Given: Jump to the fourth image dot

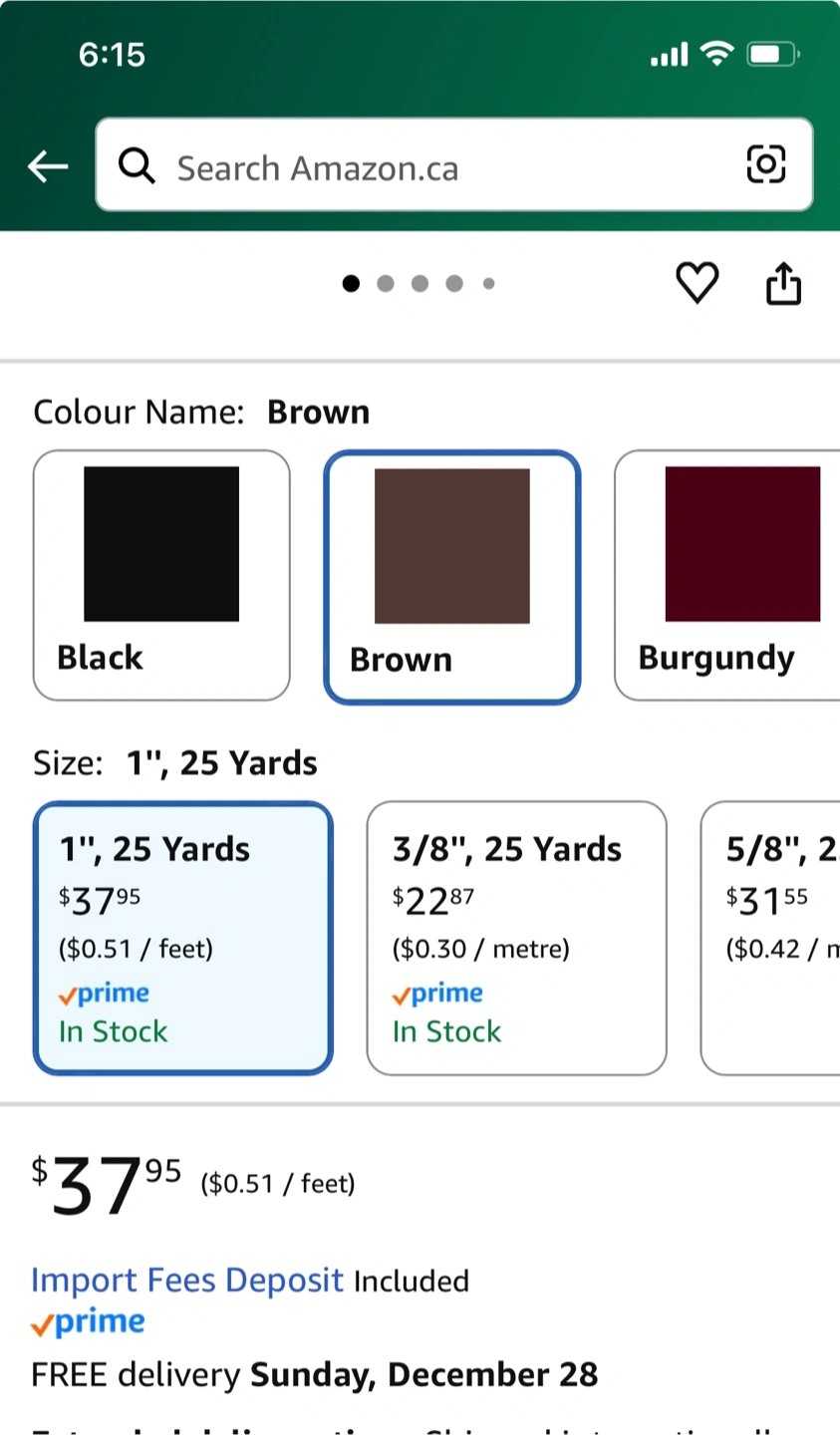Looking at the screenshot, I should pos(454,284).
